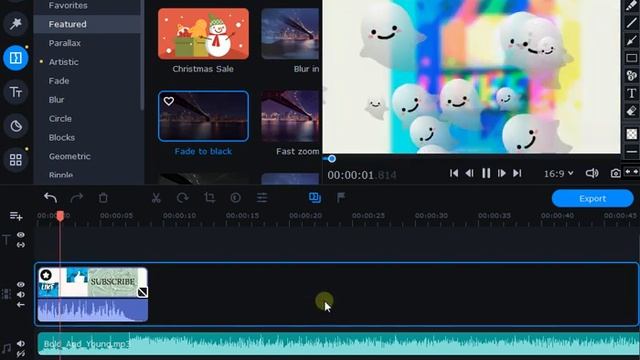Click the star effect badge on clip

tap(46, 275)
